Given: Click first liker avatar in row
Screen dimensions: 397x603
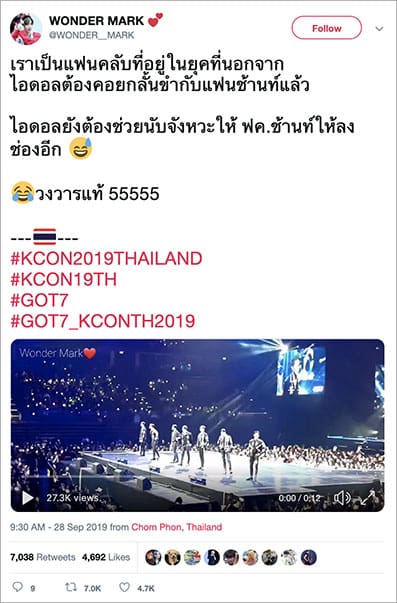Looking at the screenshot, I should click(153, 557).
